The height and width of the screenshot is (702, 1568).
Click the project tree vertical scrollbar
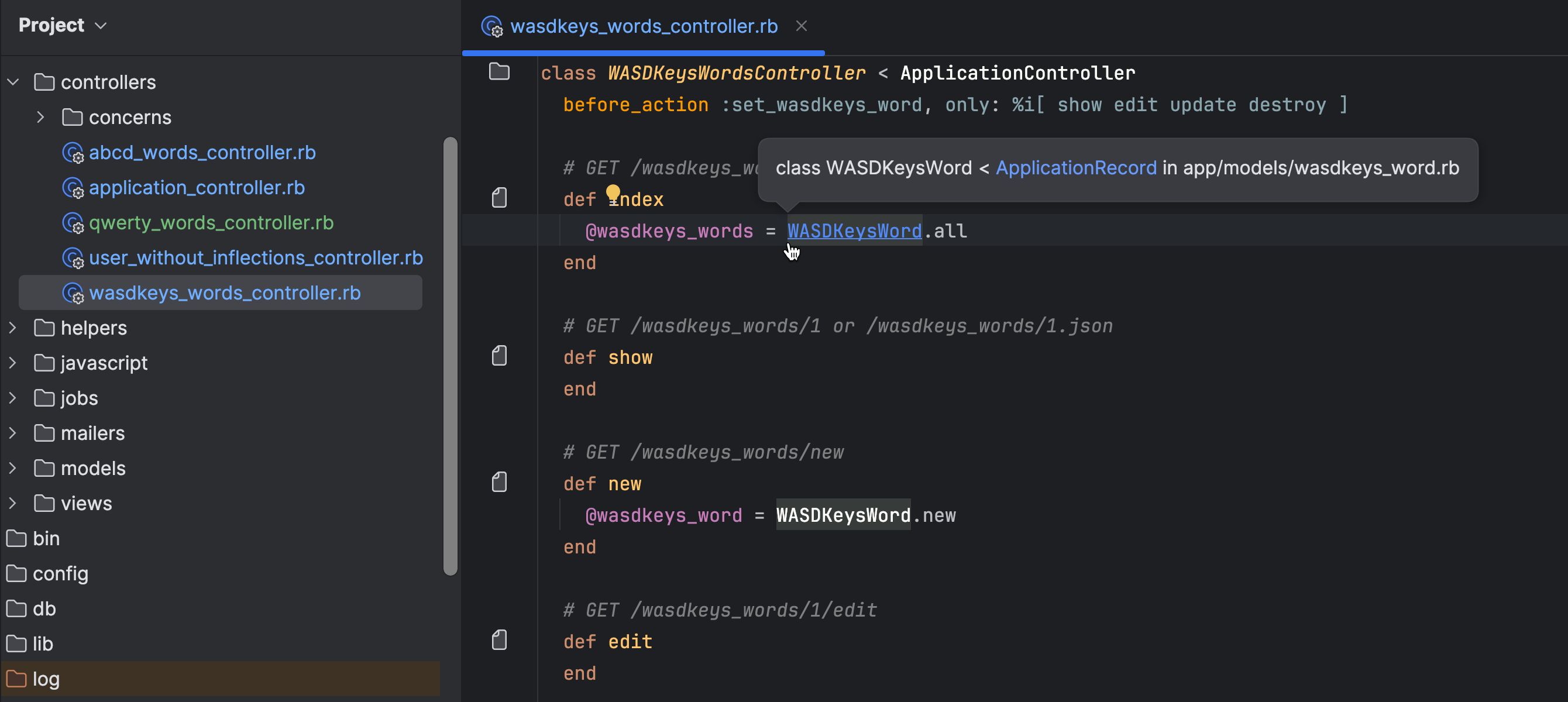tap(450, 356)
